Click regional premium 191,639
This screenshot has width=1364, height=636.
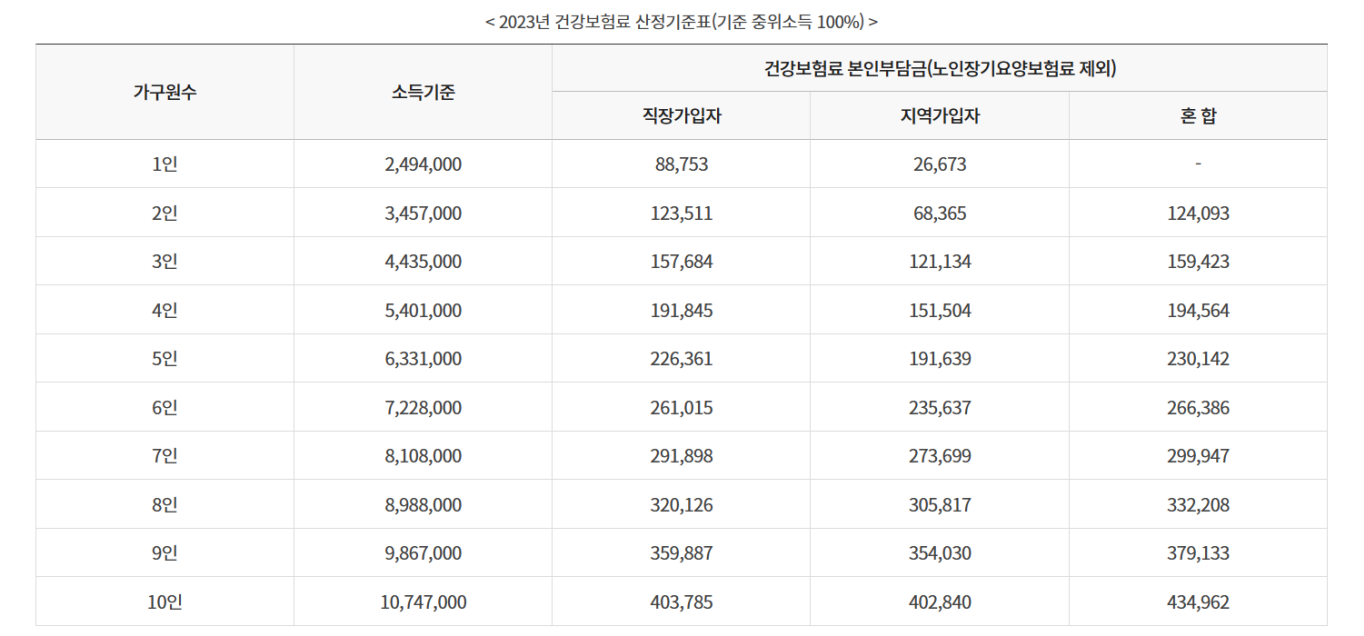coord(940,359)
